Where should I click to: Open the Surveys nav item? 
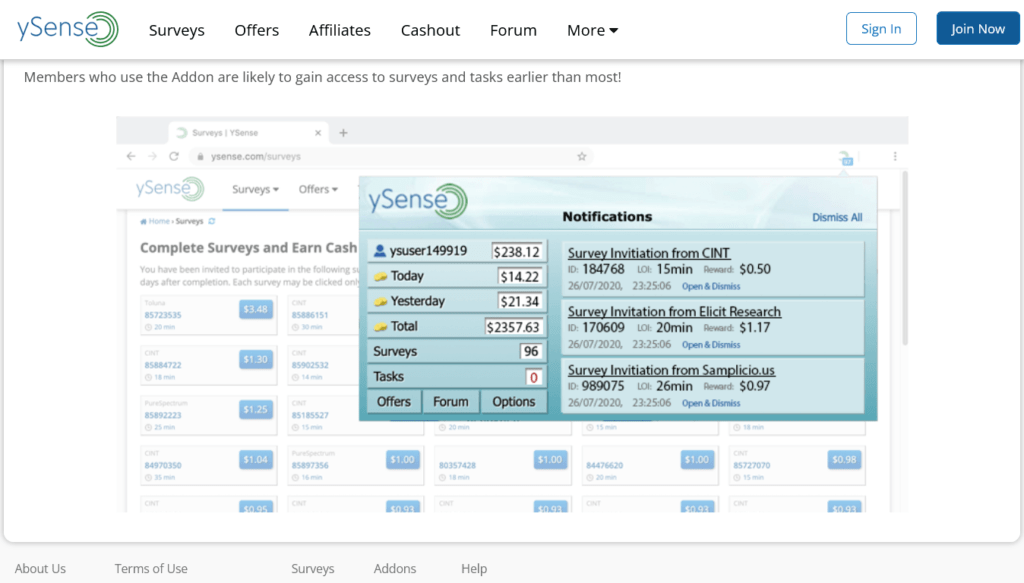click(x=176, y=30)
